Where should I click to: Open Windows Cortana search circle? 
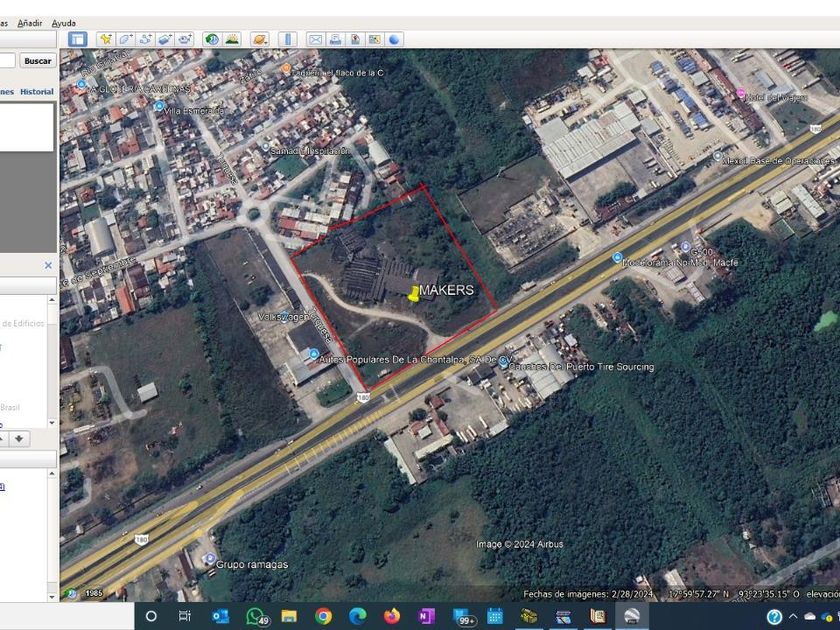[151, 616]
